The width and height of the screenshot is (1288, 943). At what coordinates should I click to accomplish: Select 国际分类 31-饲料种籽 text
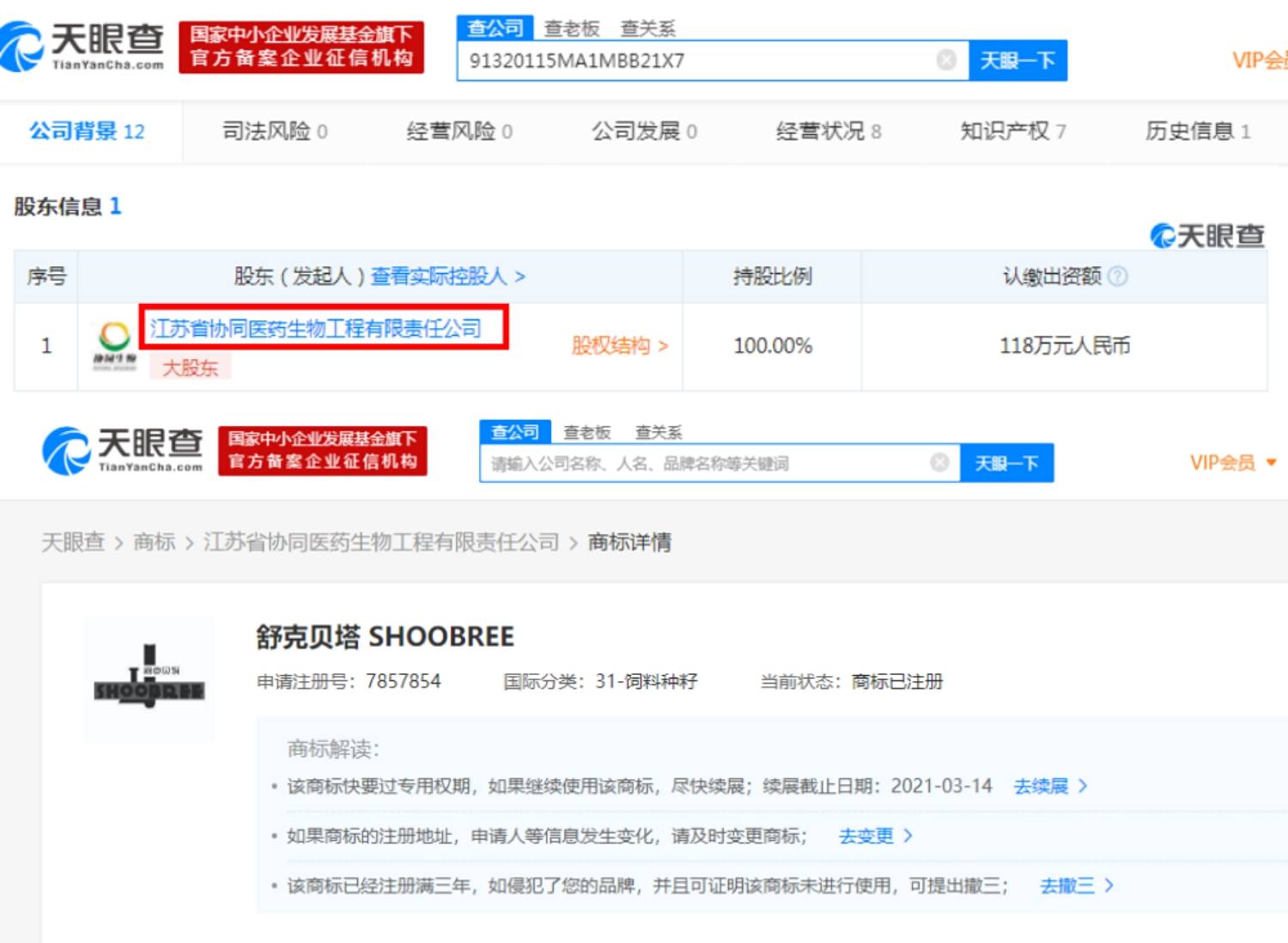pos(600,681)
